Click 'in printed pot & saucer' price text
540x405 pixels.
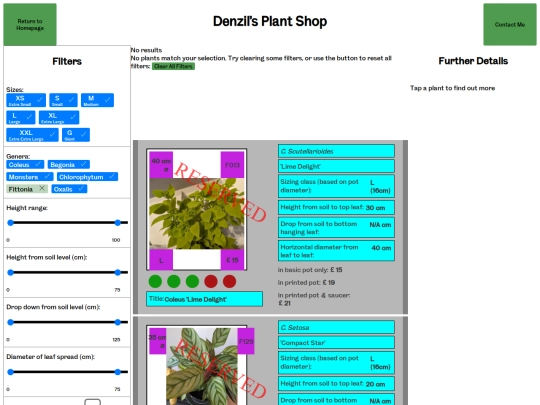point(314,299)
